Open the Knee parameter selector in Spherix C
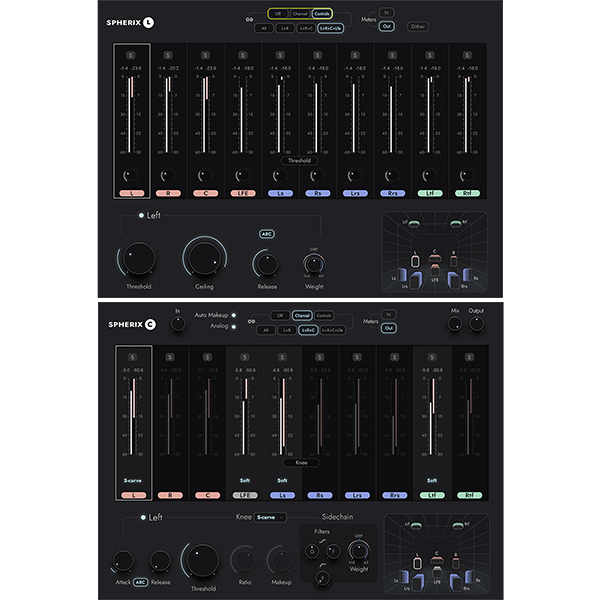The image size is (600, 600). pyautogui.click(x=302, y=463)
